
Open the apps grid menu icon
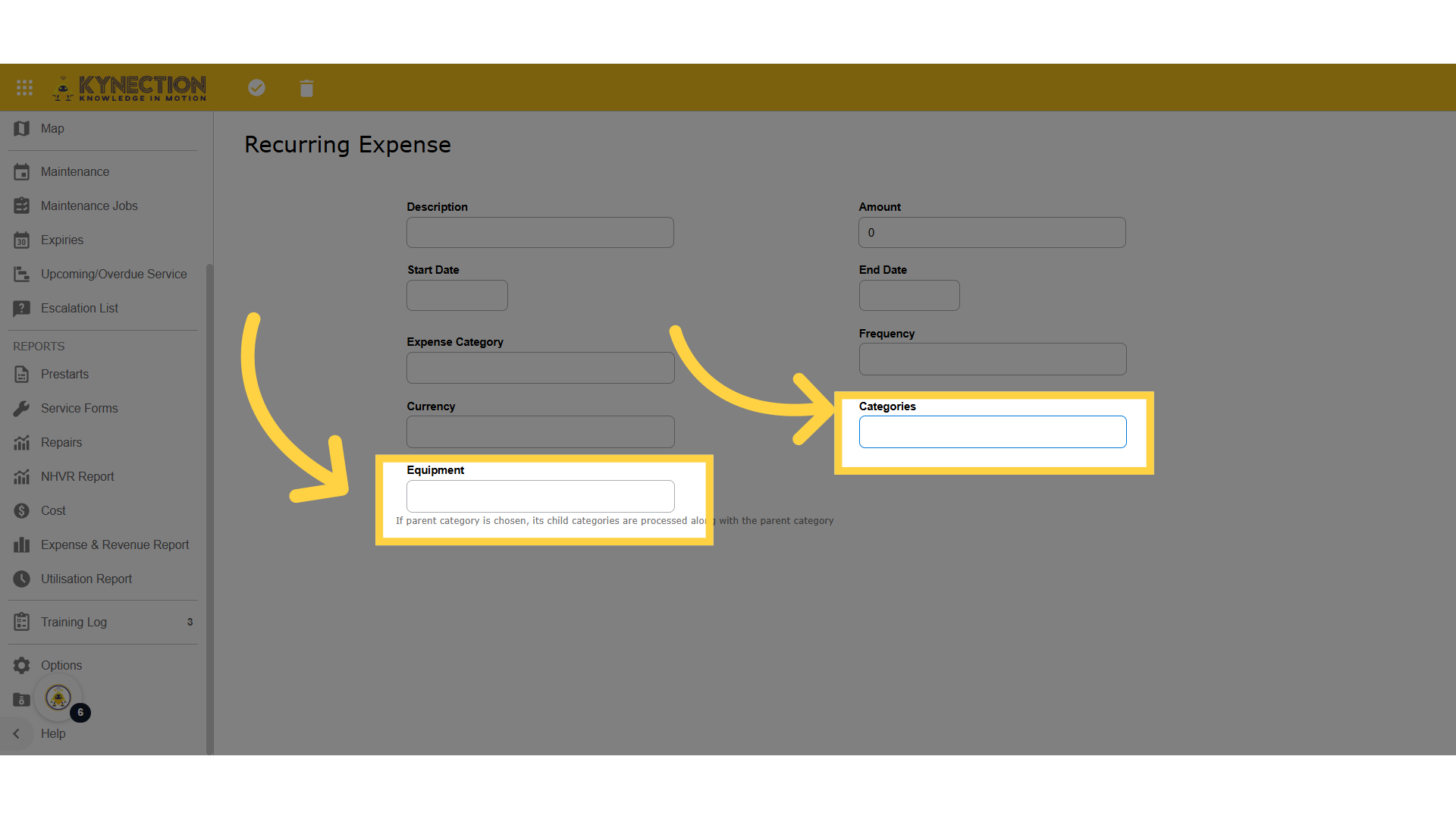coord(24,88)
